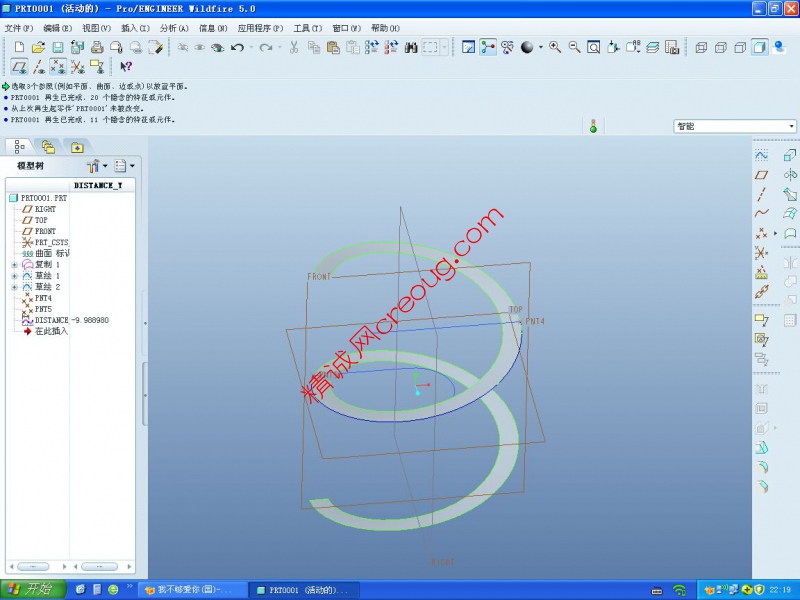The width and height of the screenshot is (800, 600).
Task: Toggle the spin center display
Action: coord(488,47)
